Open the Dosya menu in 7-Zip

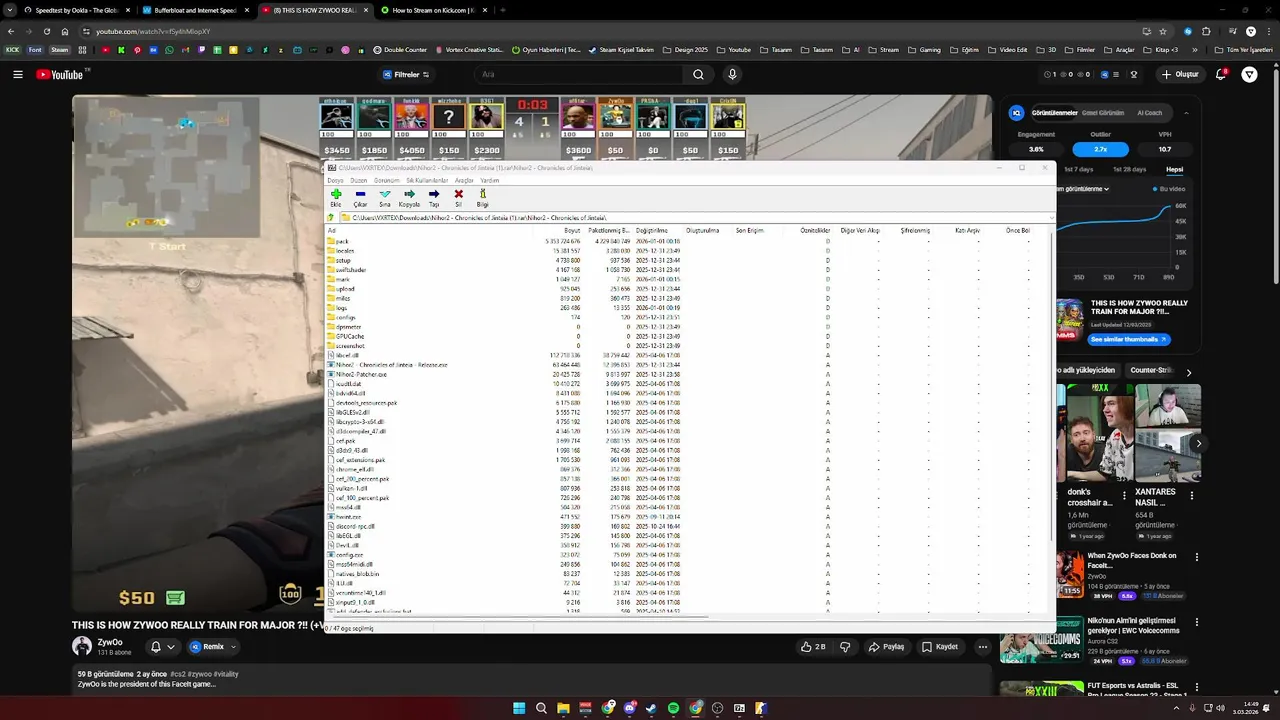pos(335,180)
